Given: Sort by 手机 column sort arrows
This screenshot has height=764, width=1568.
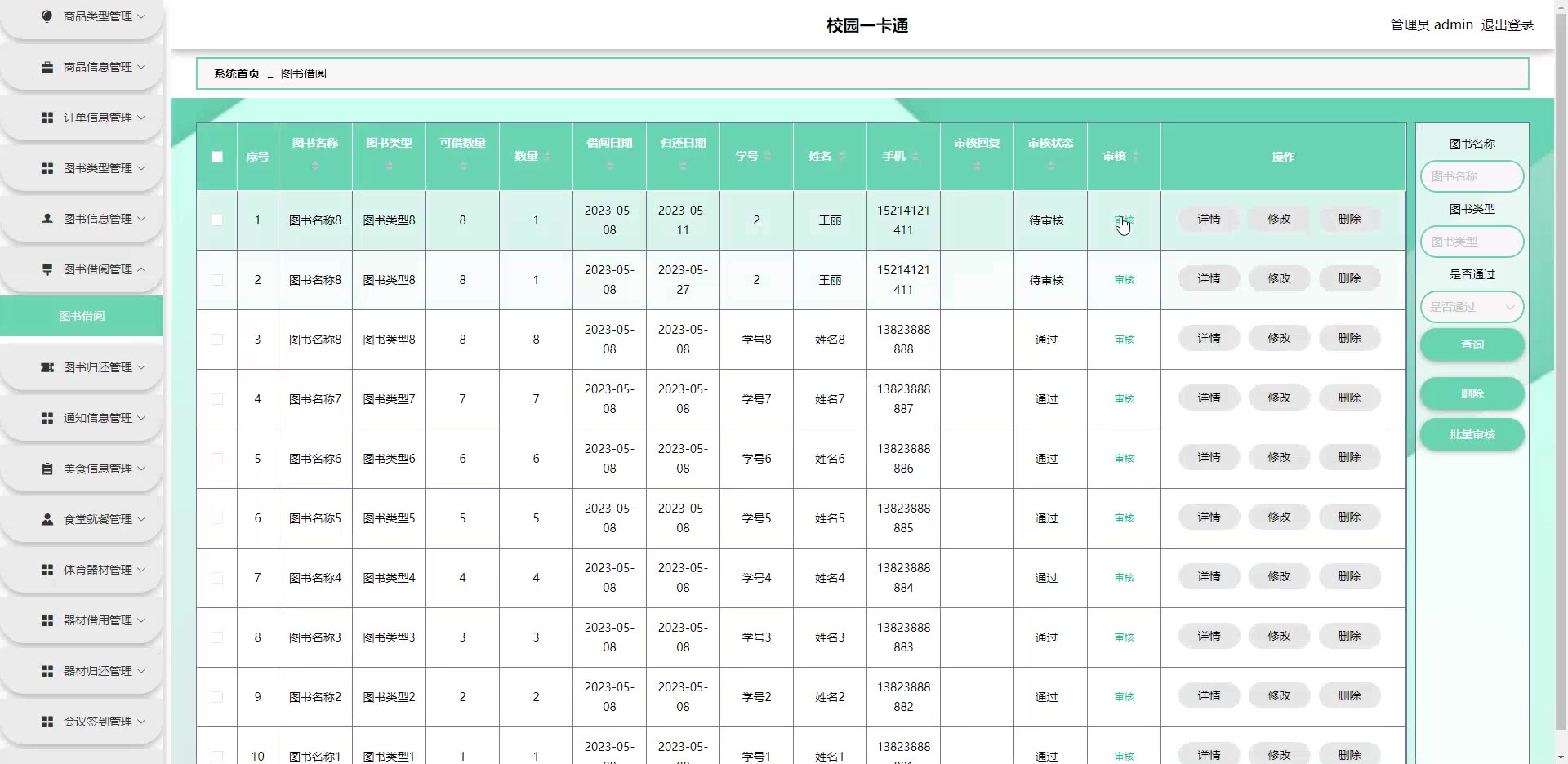Looking at the screenshot, I should click(x=915, y=156).
